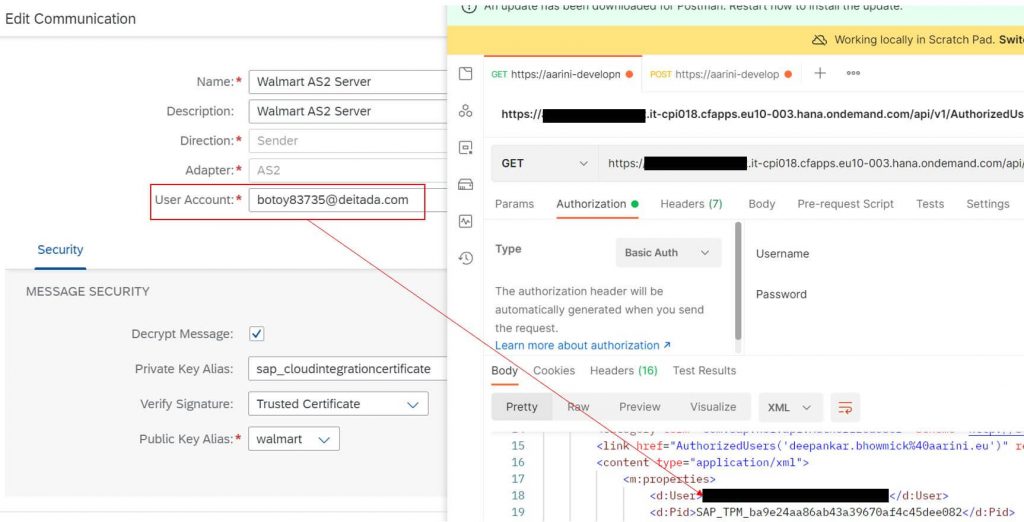The height and width of the screenshot is (522, 1024).
Task: Open the Tests tab
Action: point(930,204)
